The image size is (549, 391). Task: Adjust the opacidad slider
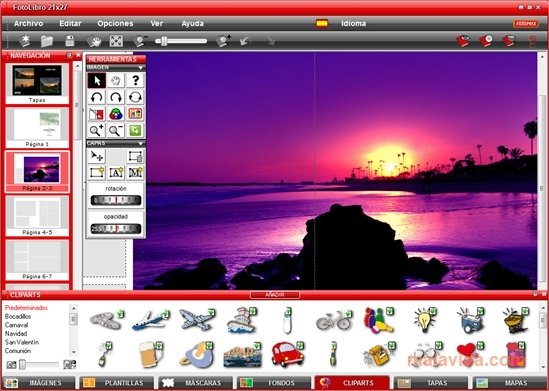click(x=116, y=229)
